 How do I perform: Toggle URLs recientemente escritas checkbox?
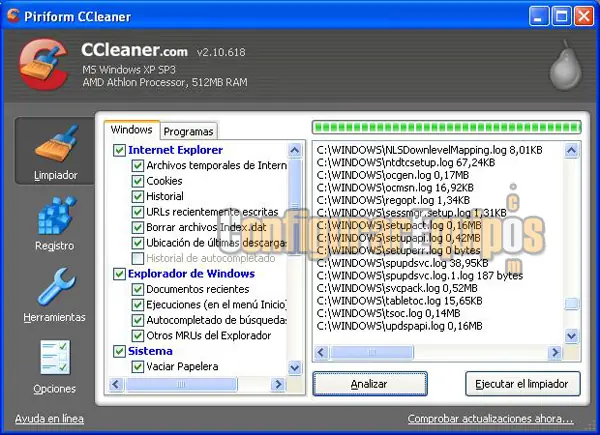click(x=137, y=212)
